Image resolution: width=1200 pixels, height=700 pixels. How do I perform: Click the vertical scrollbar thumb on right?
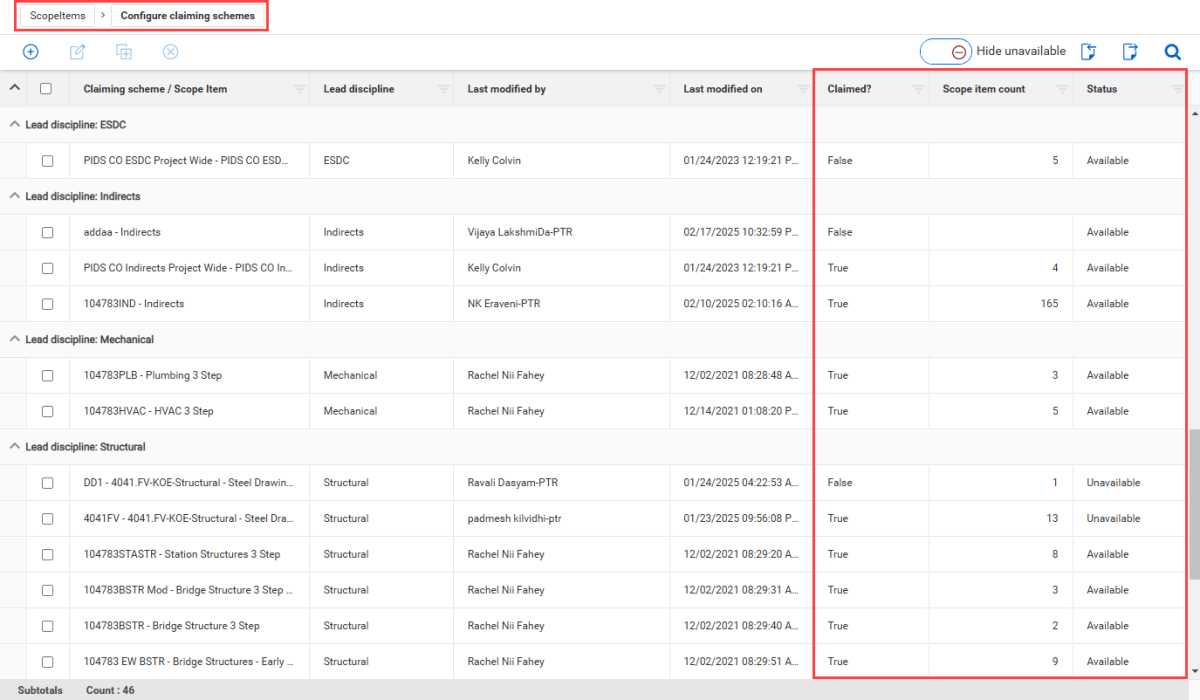[1193, 505]
